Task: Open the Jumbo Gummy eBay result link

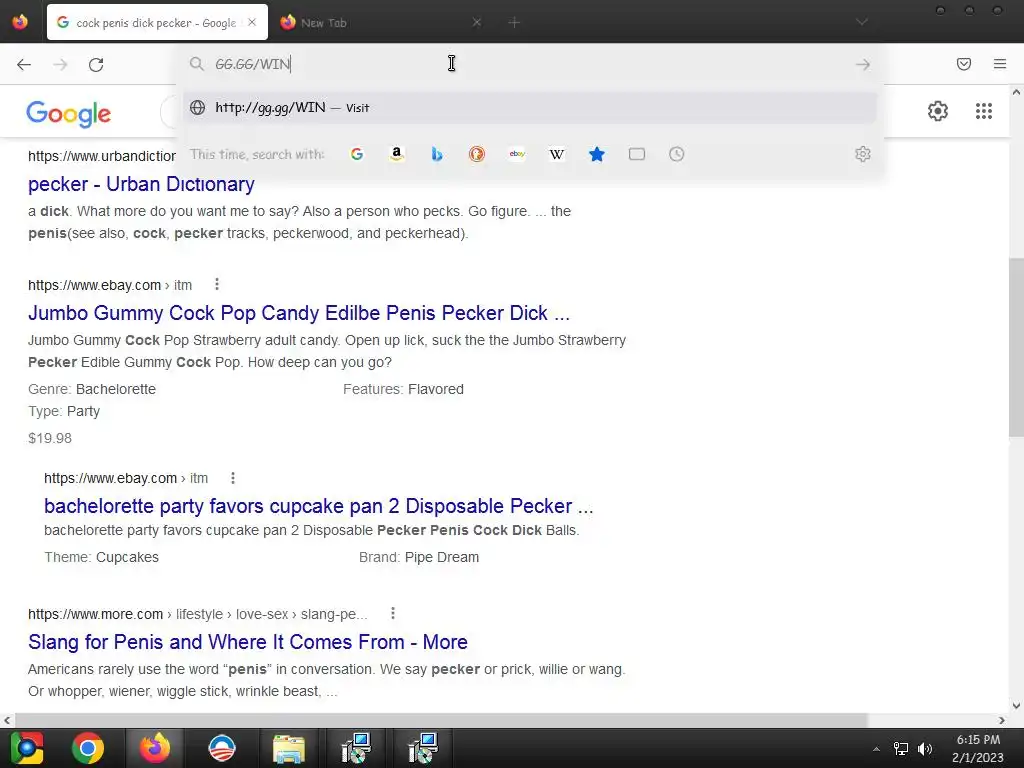Action: 298,313
